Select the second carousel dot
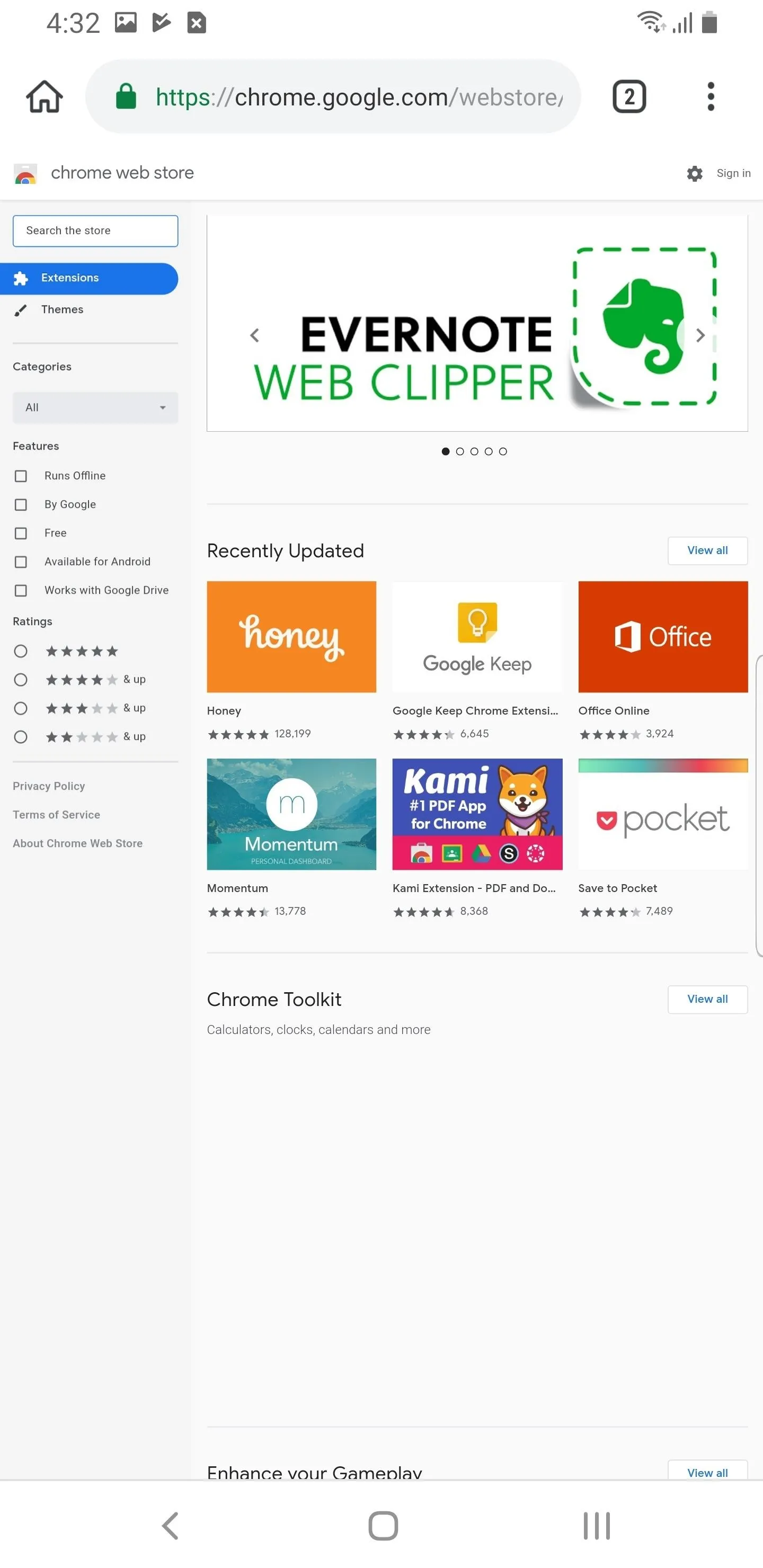 tap(460, 451)
